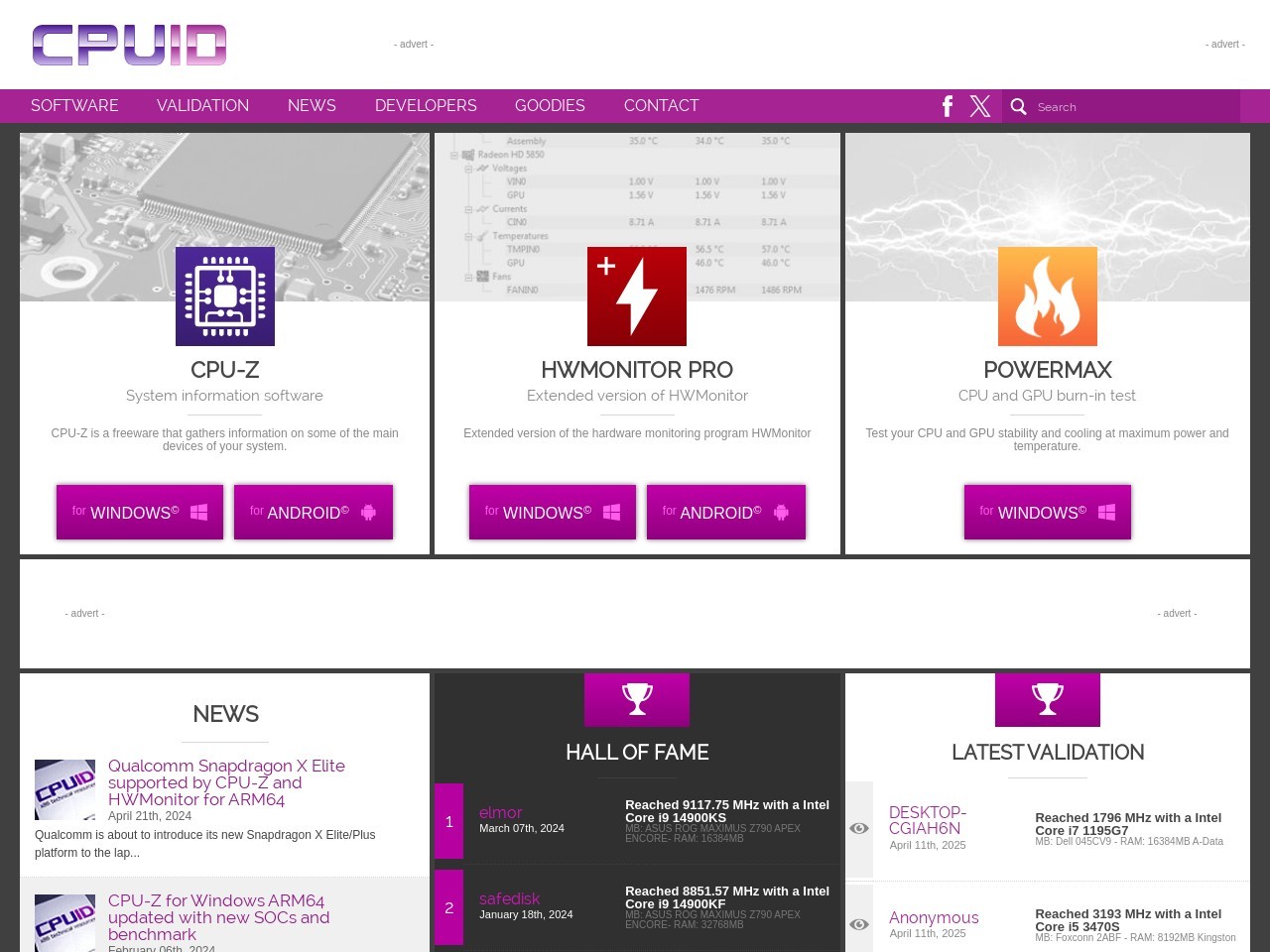Image resolution: width=1270 pixels, height=952 pixels.
Task: Click the Latest Validation trophy icon
Action: pyautogui.click(x=1048, y=700)
